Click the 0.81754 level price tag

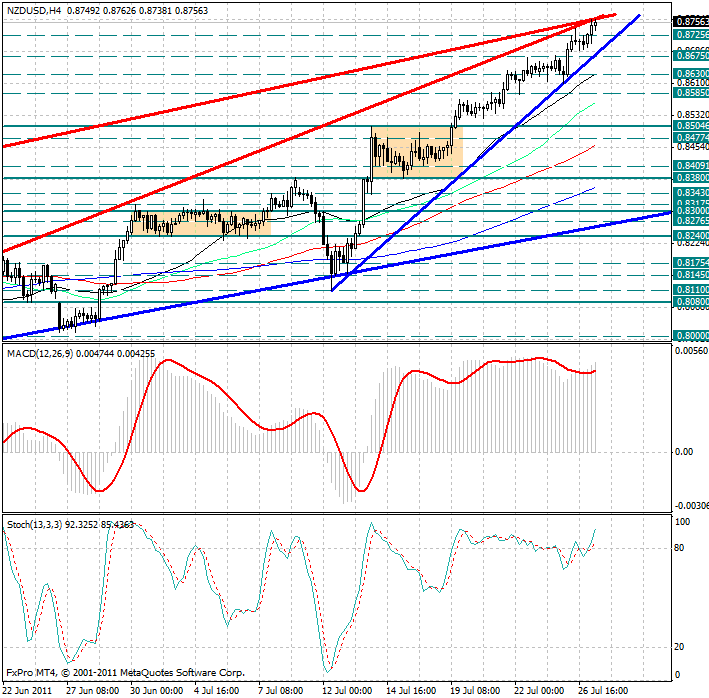(691, 263)
